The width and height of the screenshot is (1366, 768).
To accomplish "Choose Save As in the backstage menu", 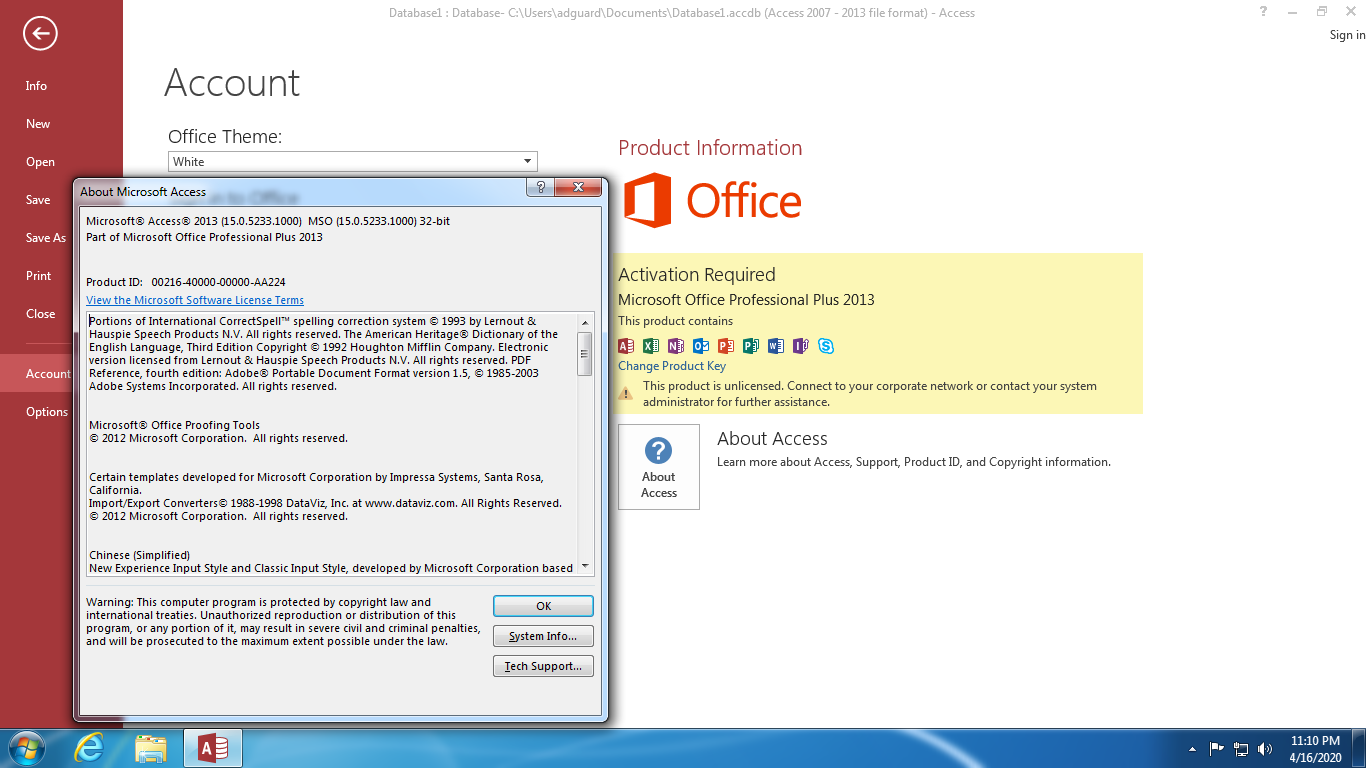I will [46, 238].
